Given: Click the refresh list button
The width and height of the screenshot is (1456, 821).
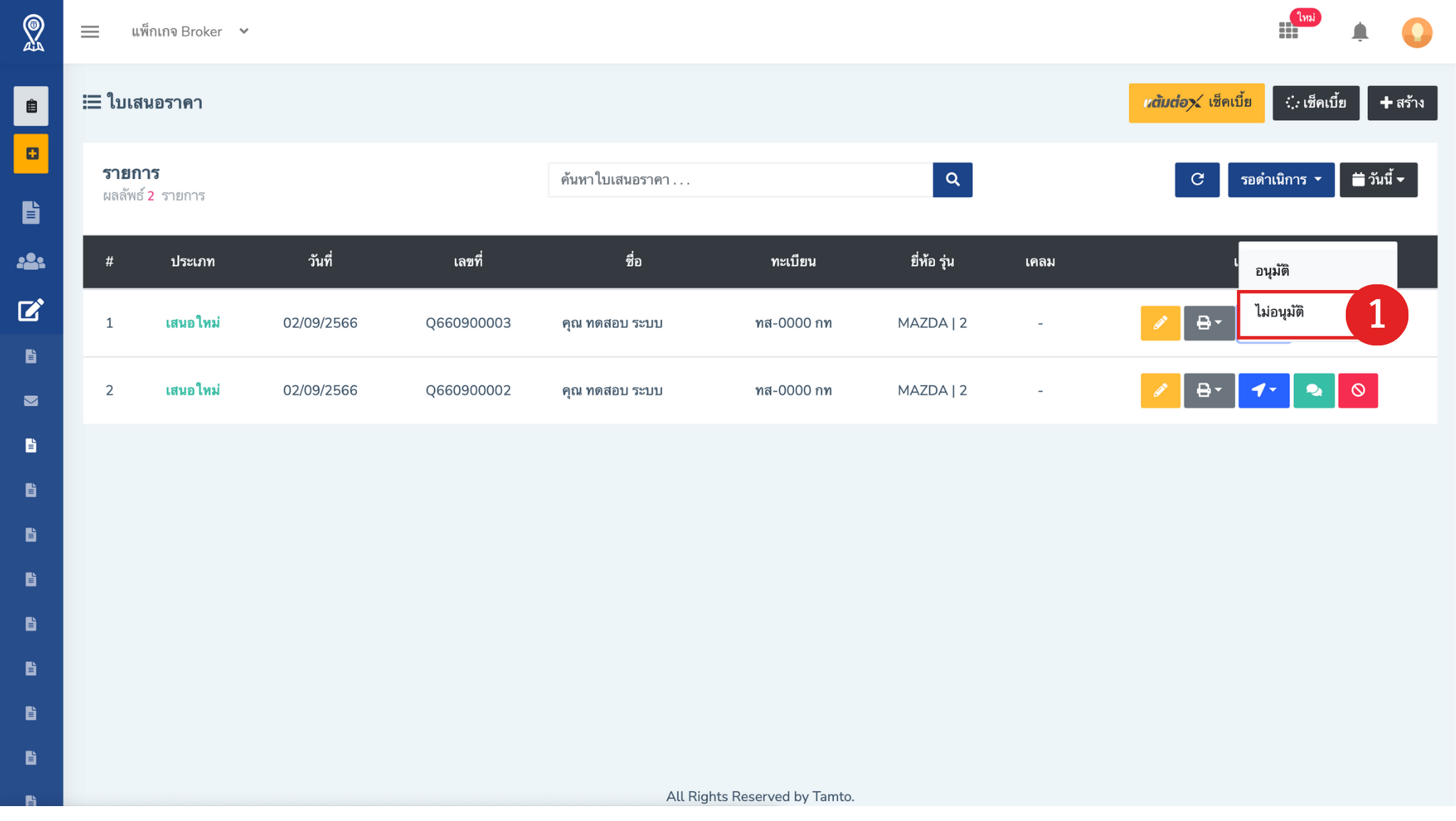Looking at the screenshot, I should click(1197, 180).
